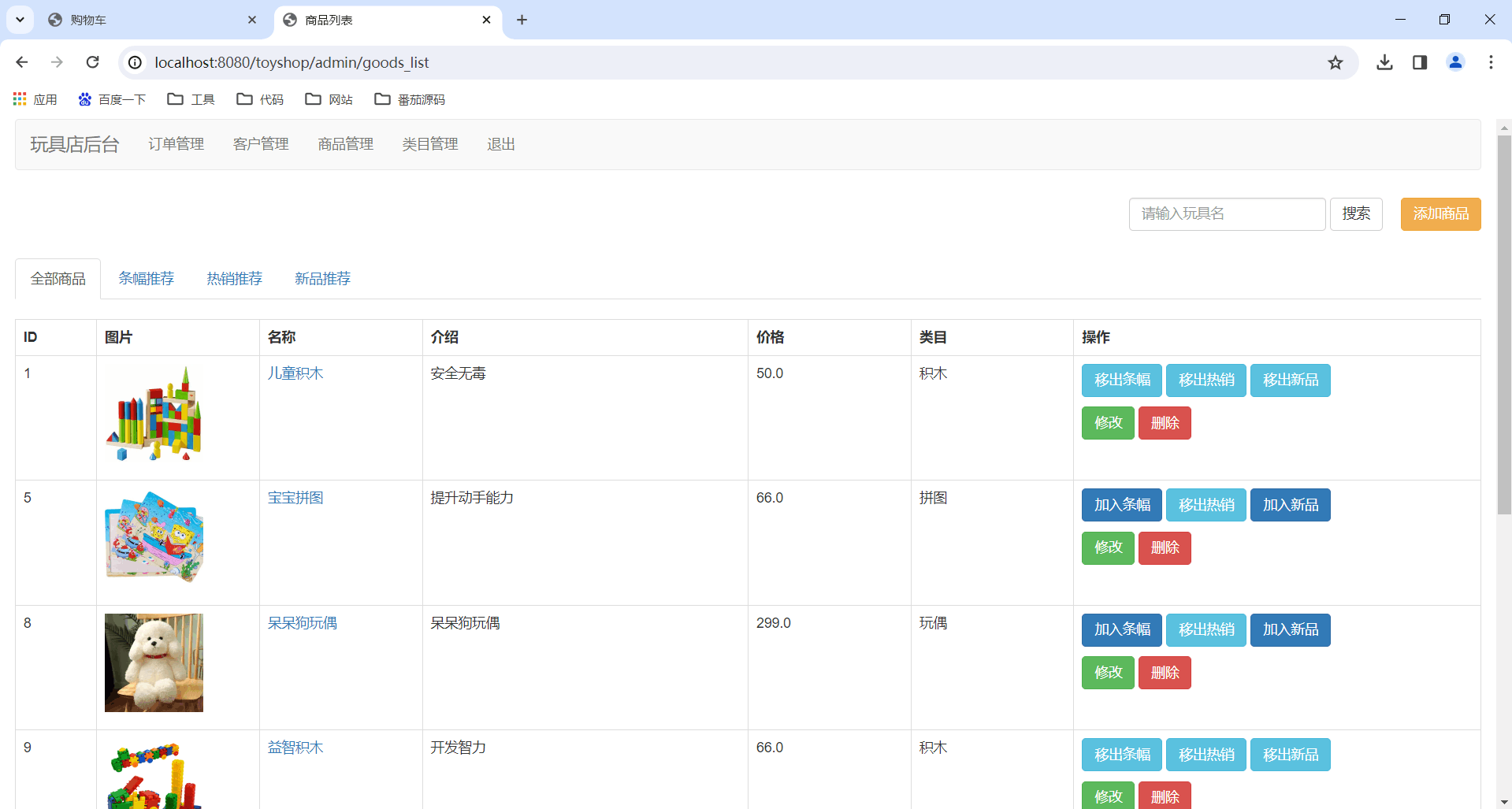Open the 益智积木 product link
This screenshot has height=809, width=1512.
(x=295, y=748)
